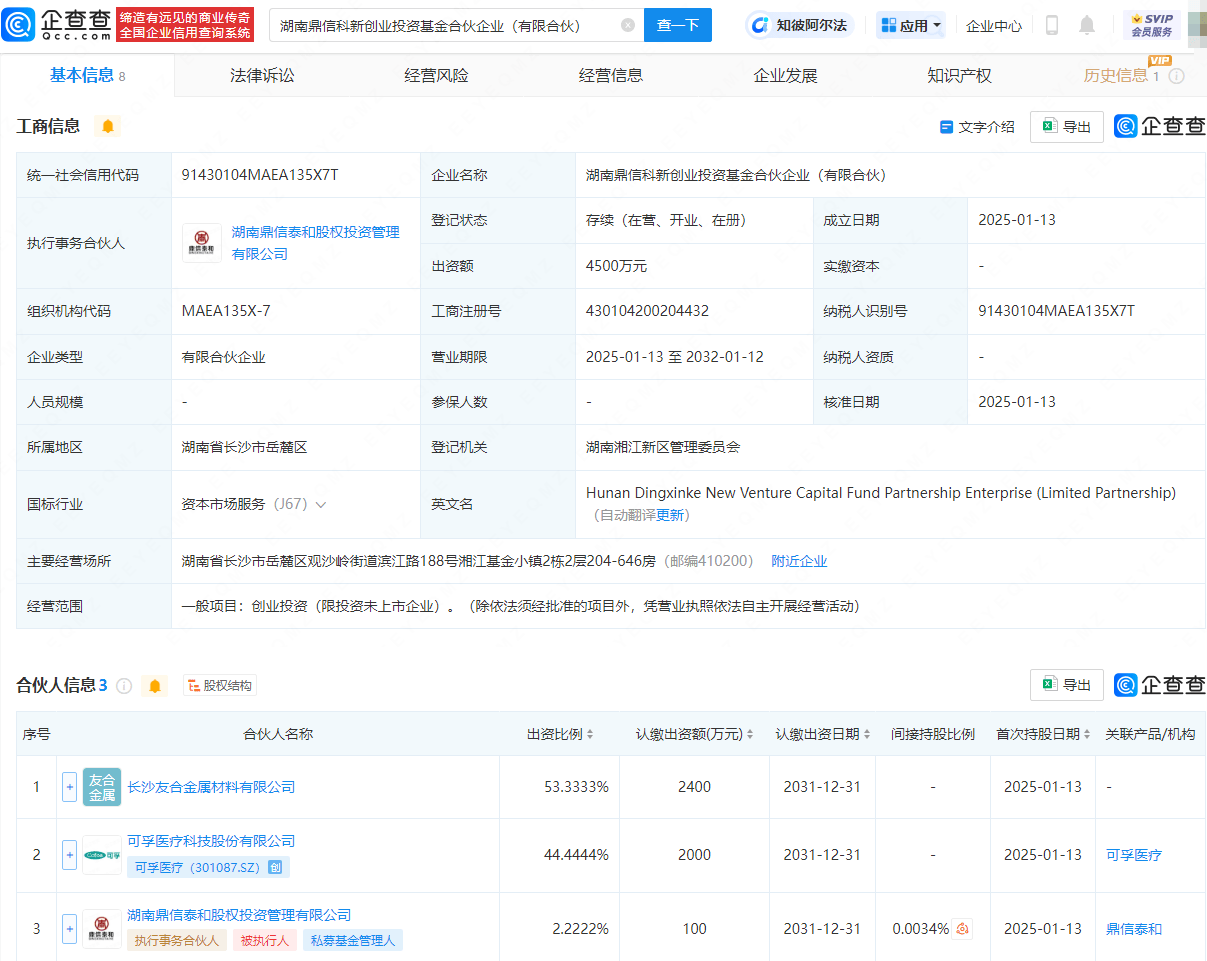Viewport: 1207px width, 961px height.
Task: Expand the 应用 dropdown menu
Action: tap(910, 25)
